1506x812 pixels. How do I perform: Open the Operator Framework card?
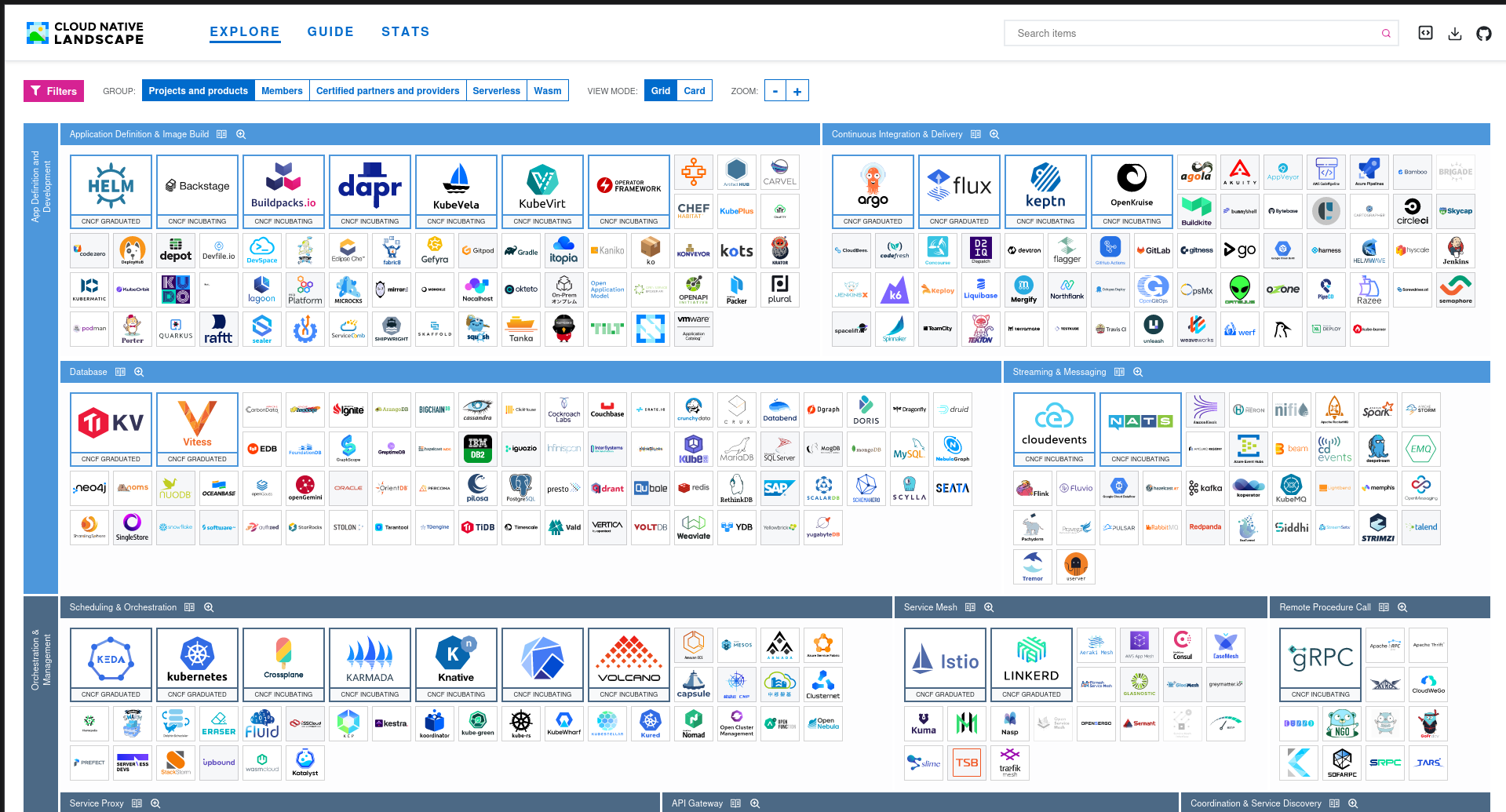[x=629, y=191]
